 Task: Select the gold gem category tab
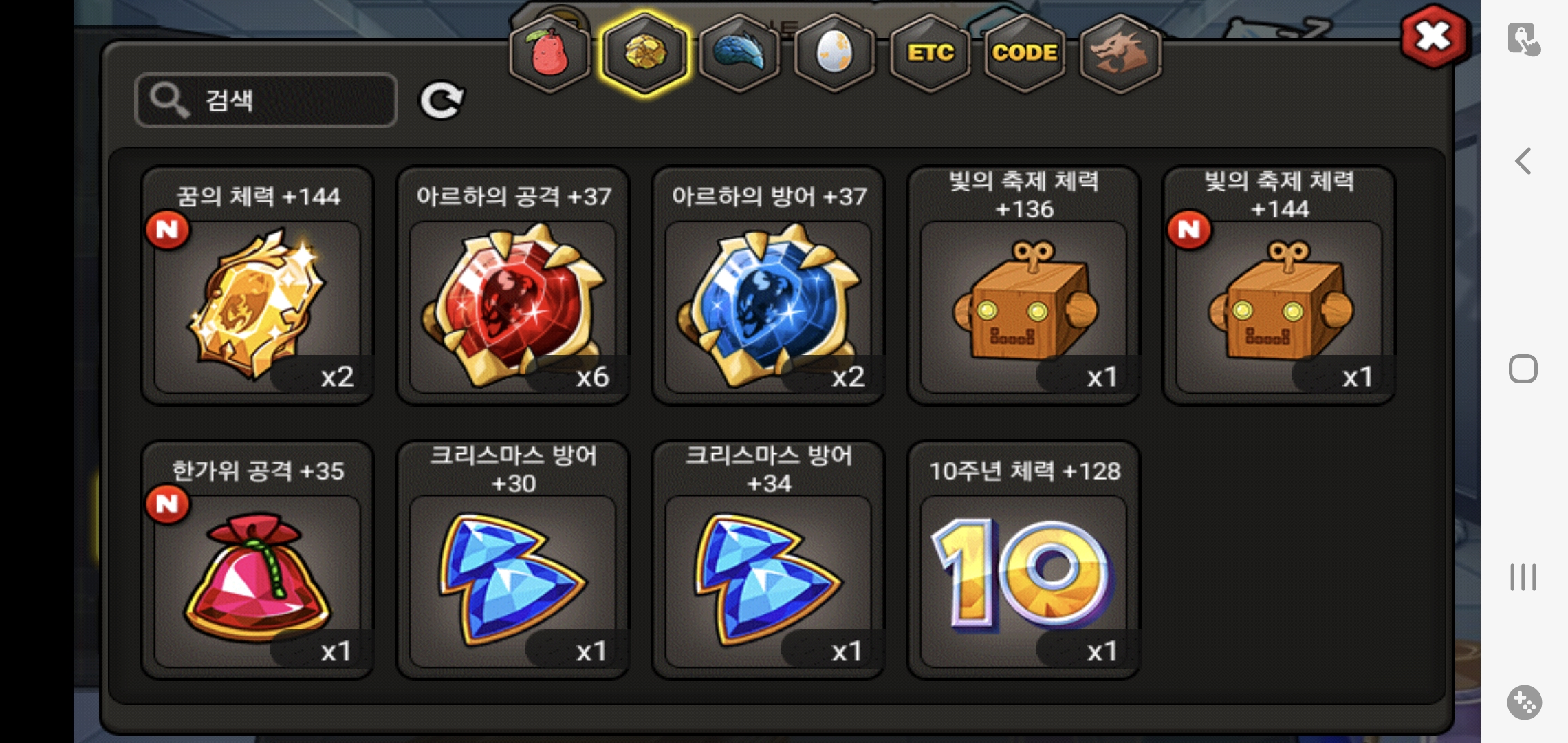point(644,54)
